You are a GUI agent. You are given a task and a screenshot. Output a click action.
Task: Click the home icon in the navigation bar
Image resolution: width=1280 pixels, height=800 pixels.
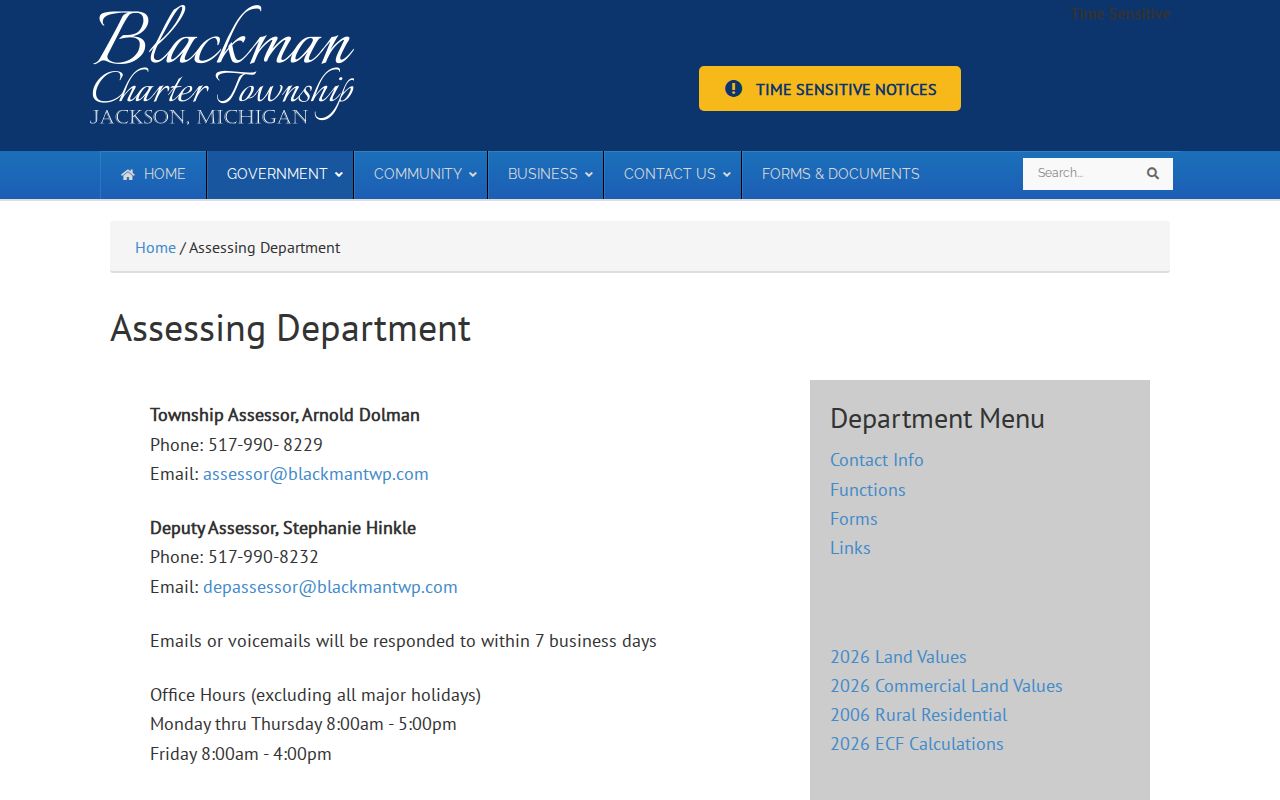[x=127, y=174]
